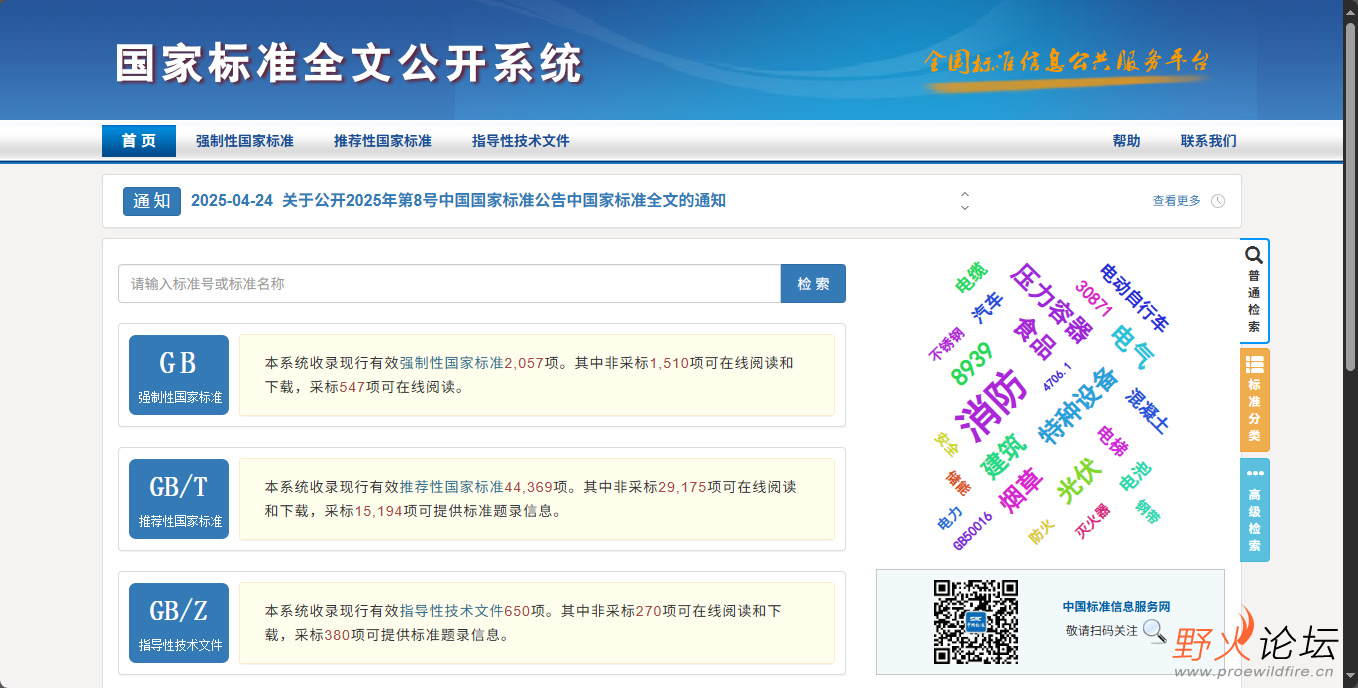Screen dimensions: 1358x688
Task: Open the 标准分类 list side tab
Action: tap(1254, 399)
